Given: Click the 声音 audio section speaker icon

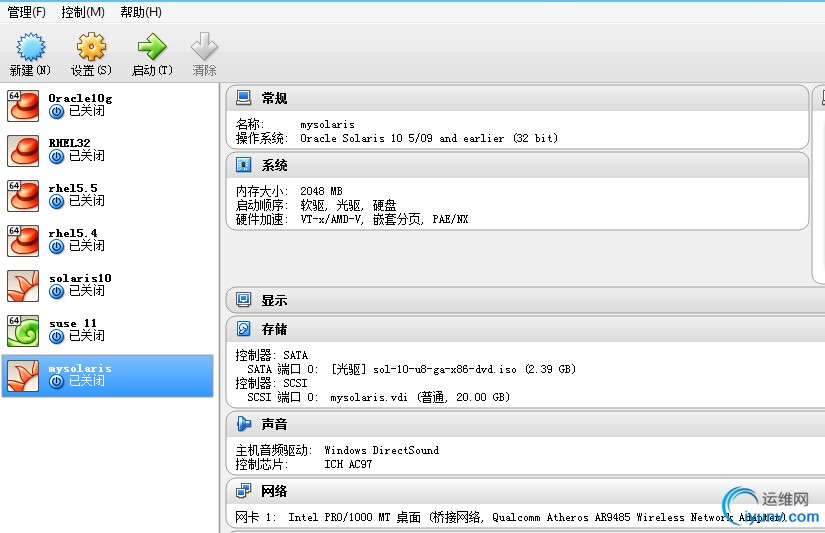Looking at the screenshot, I should (x=243, y=424).
